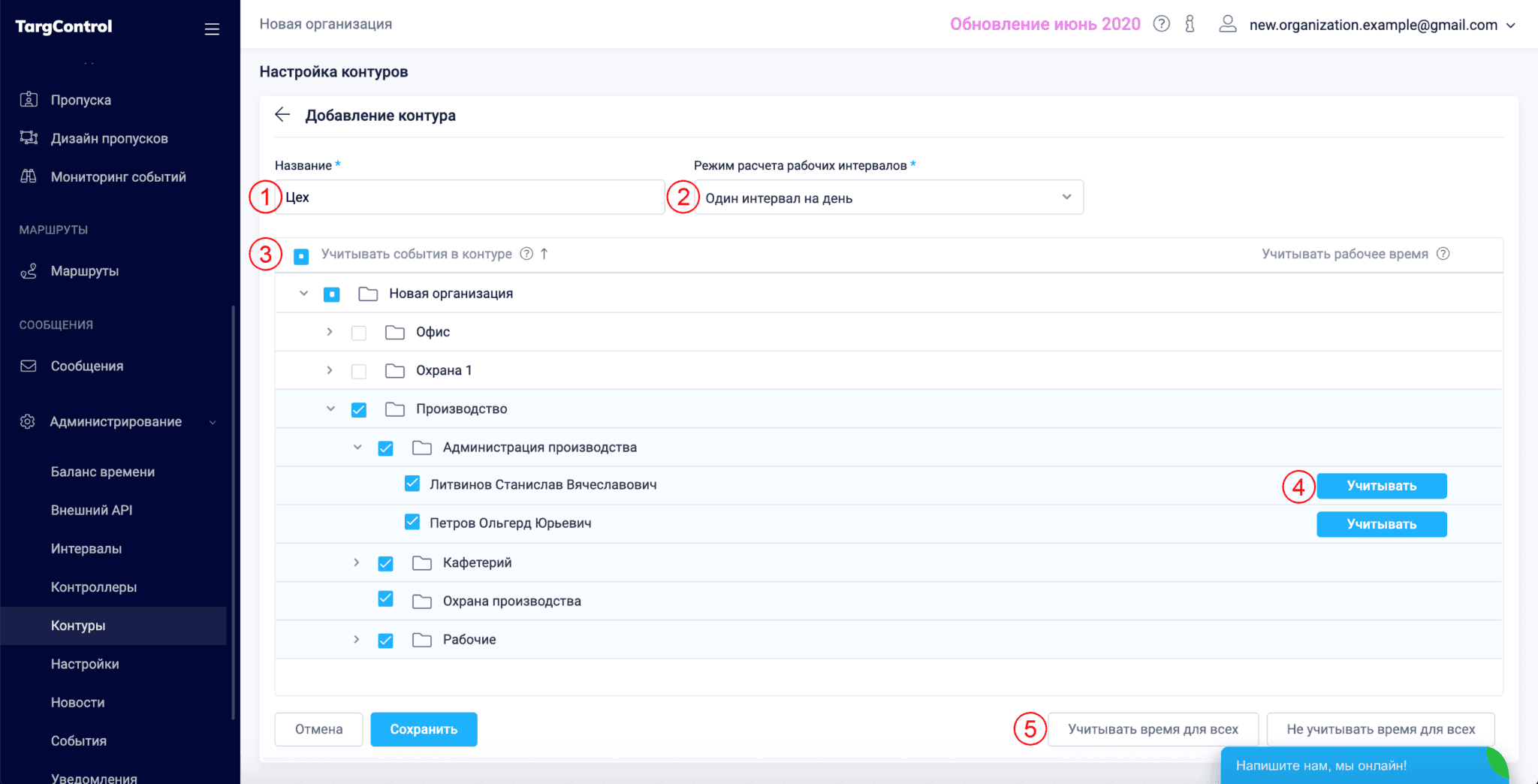Click the Сохранить button

(424, 729)
